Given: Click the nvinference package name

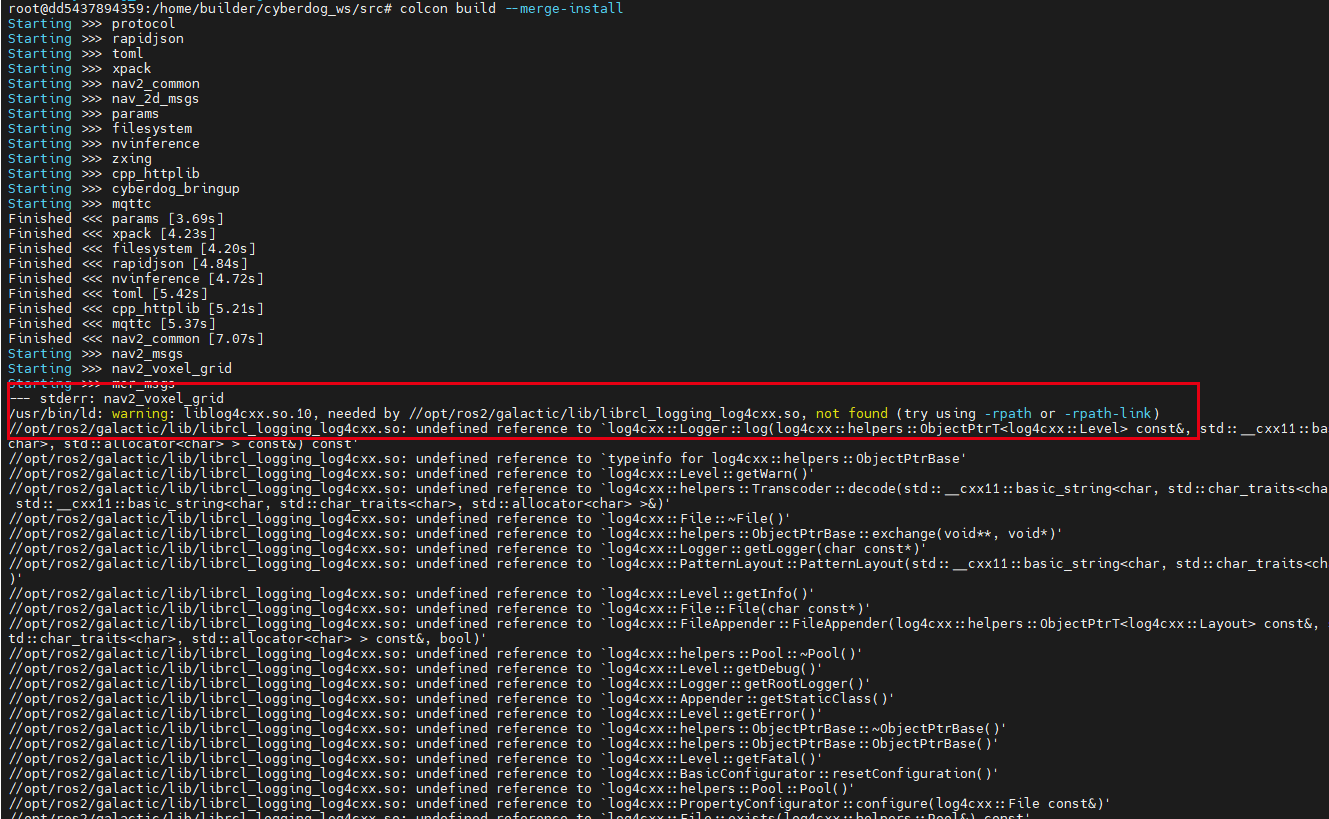Looking at the screenshot, I should 155,142.
